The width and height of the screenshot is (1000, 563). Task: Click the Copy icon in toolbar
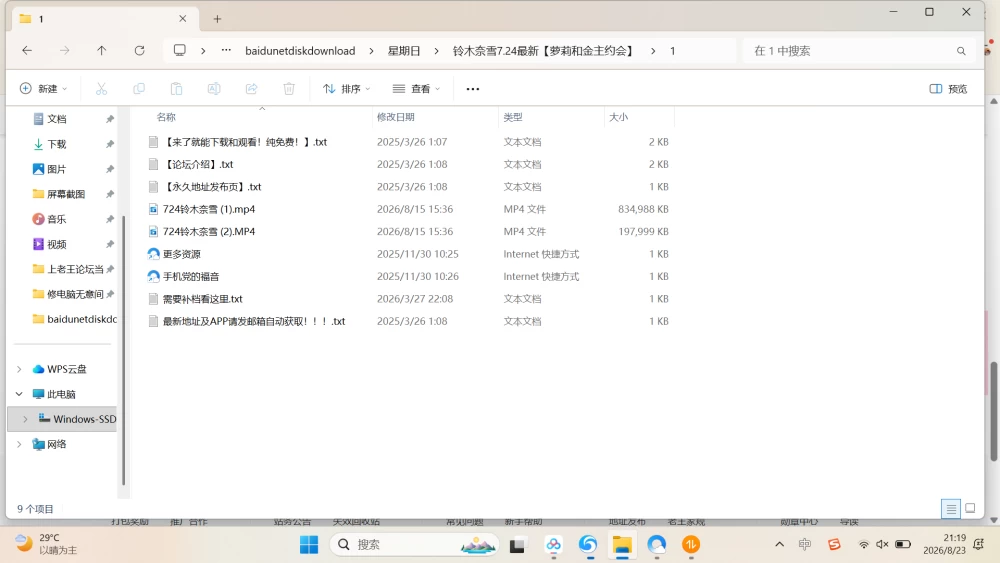click(138, 89)
